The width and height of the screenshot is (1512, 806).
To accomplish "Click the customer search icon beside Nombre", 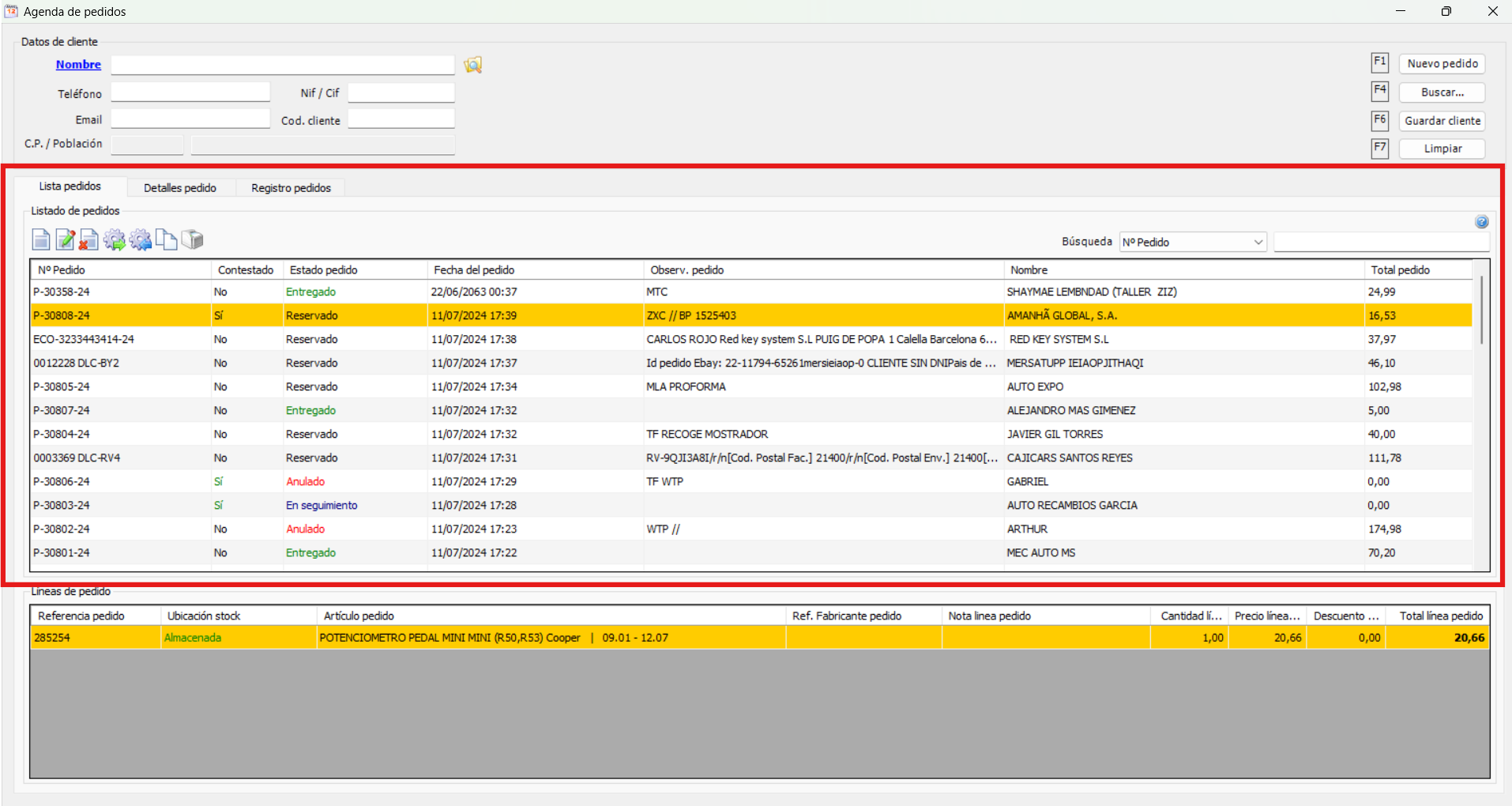I will pyautogui.click(x=472, y=65).
